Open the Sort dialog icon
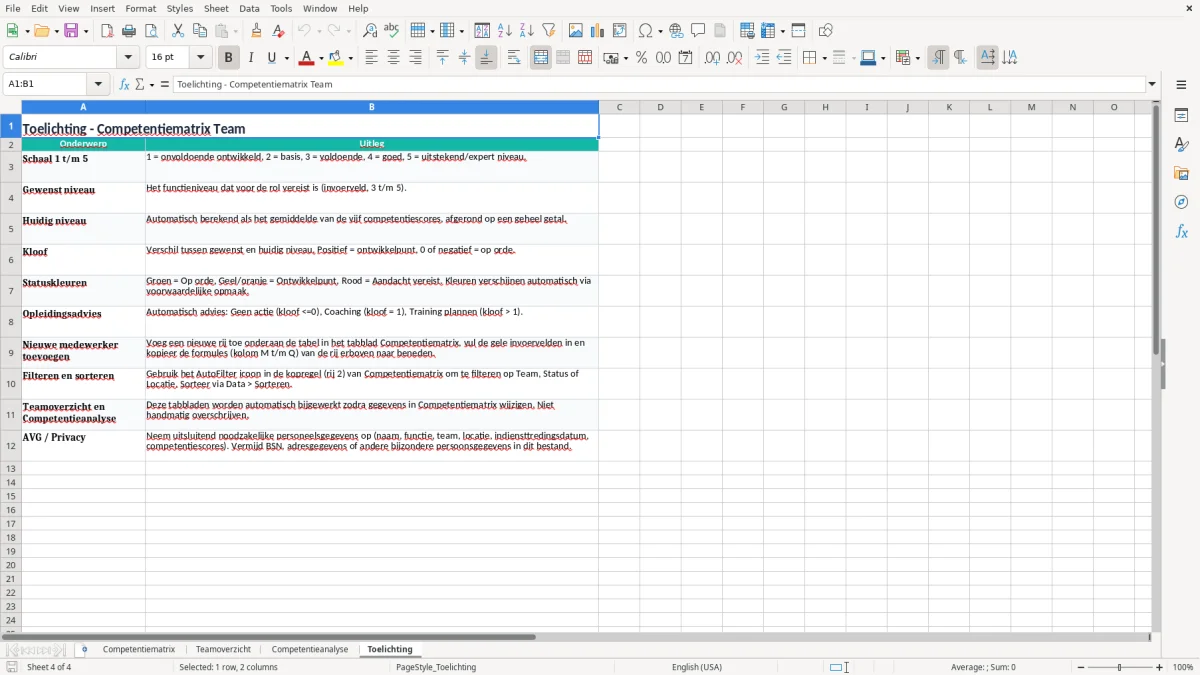 [x=482, y=31]
